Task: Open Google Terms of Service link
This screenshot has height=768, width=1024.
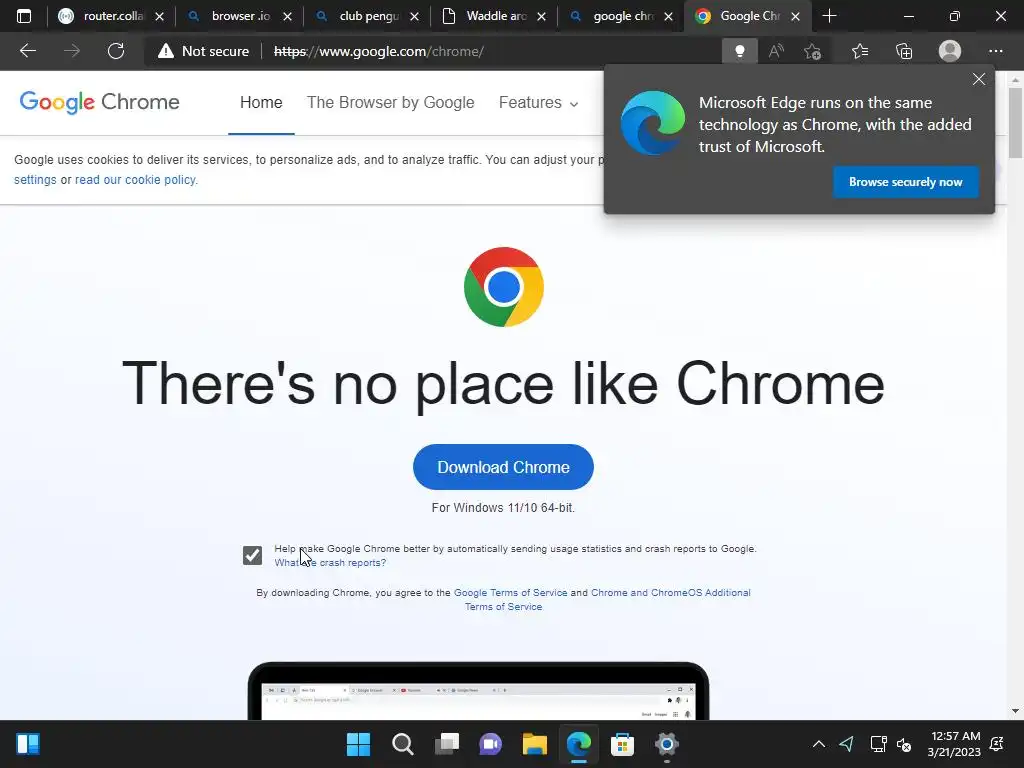Action: point(510,592)
